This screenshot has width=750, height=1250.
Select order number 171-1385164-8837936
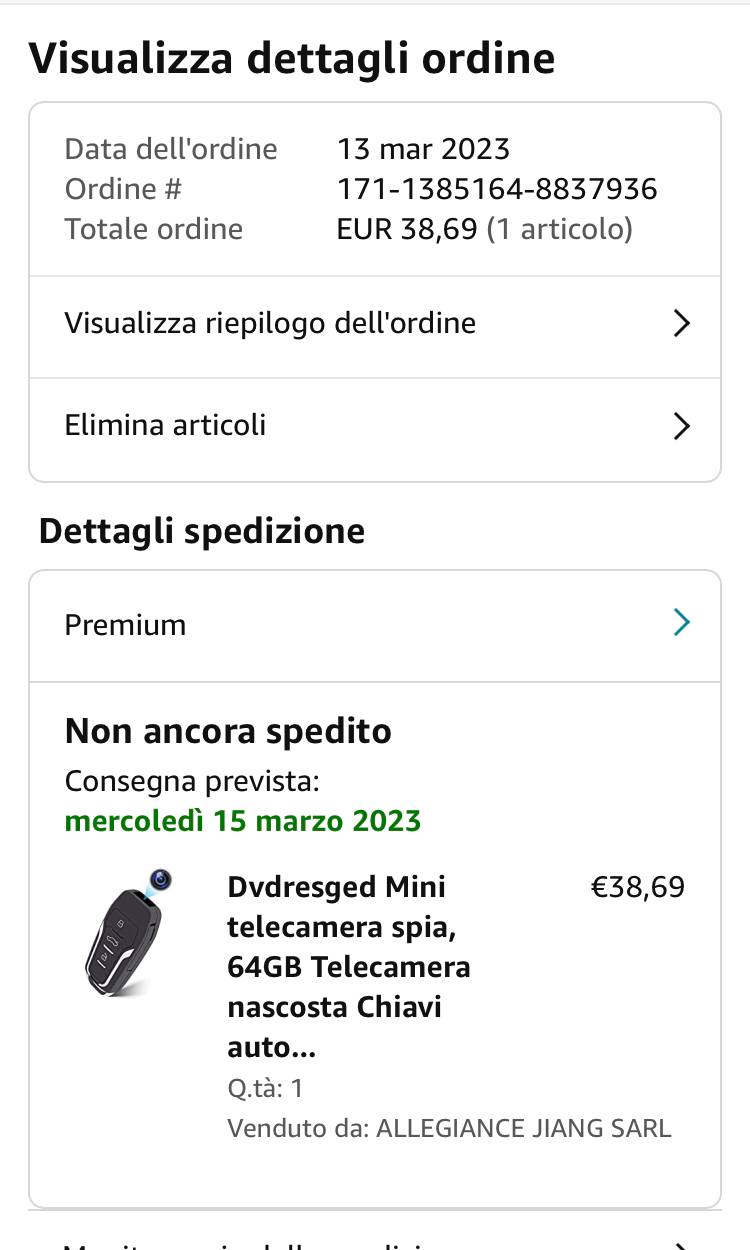pos(497,189)
